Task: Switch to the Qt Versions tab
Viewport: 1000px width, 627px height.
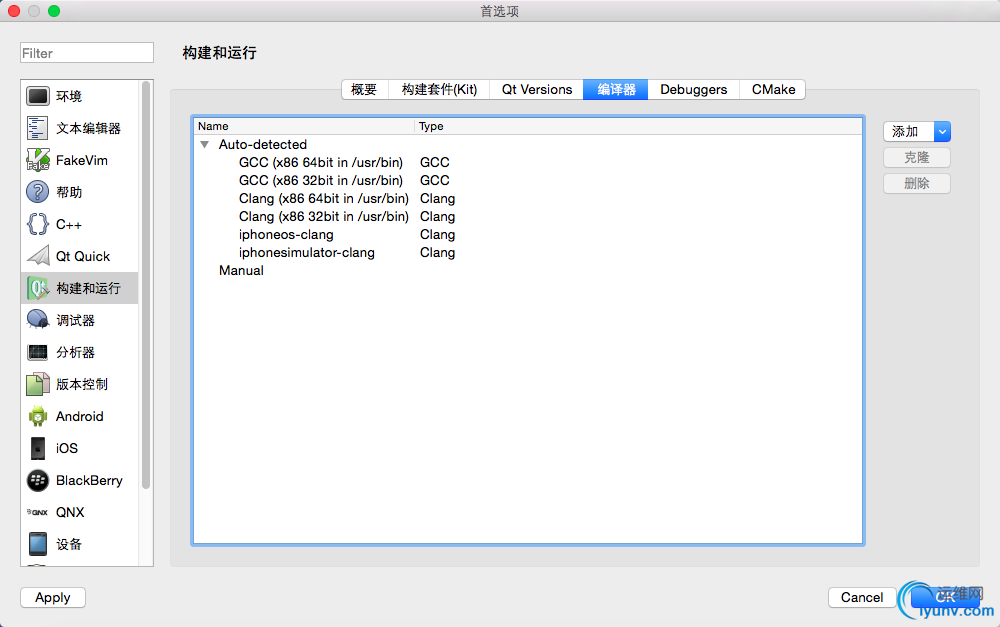Action: tap(536, 89)
